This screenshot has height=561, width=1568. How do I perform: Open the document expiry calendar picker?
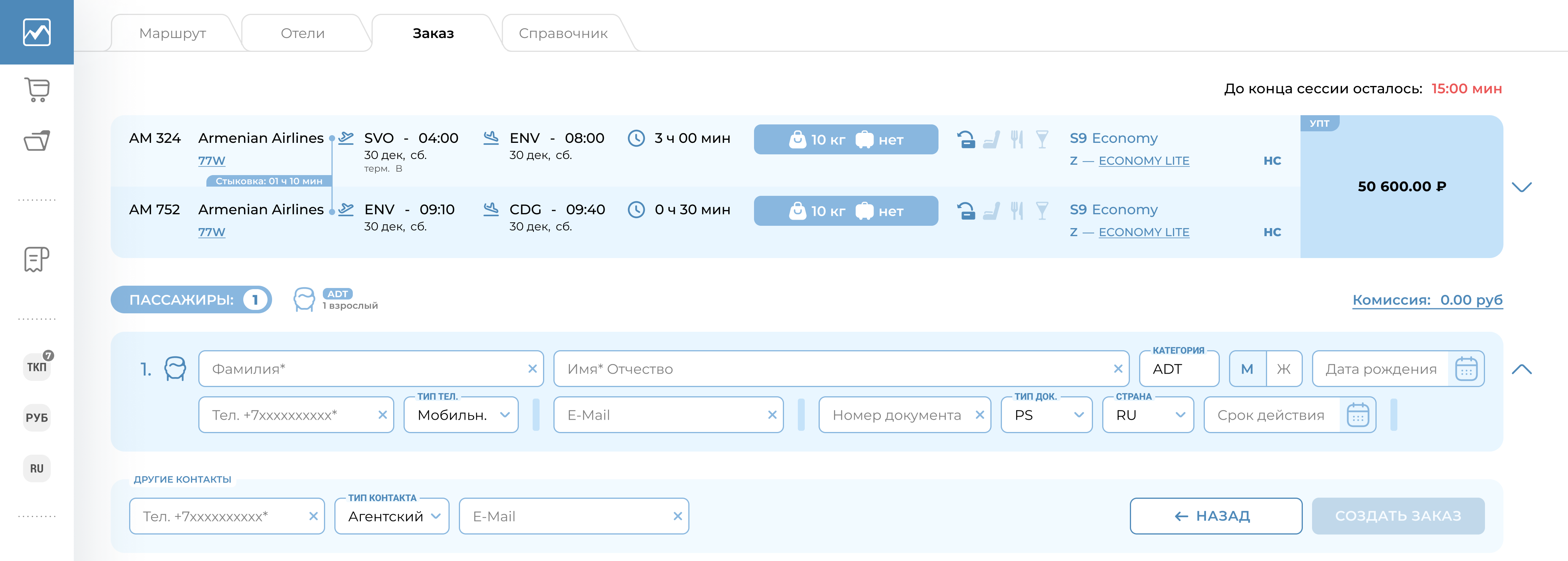1357,415
